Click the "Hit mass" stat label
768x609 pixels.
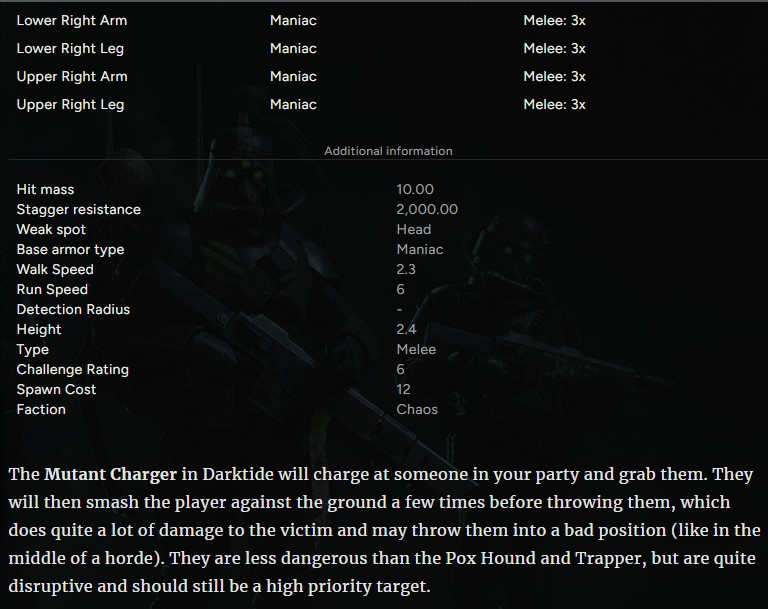click(x=45, y=189)
